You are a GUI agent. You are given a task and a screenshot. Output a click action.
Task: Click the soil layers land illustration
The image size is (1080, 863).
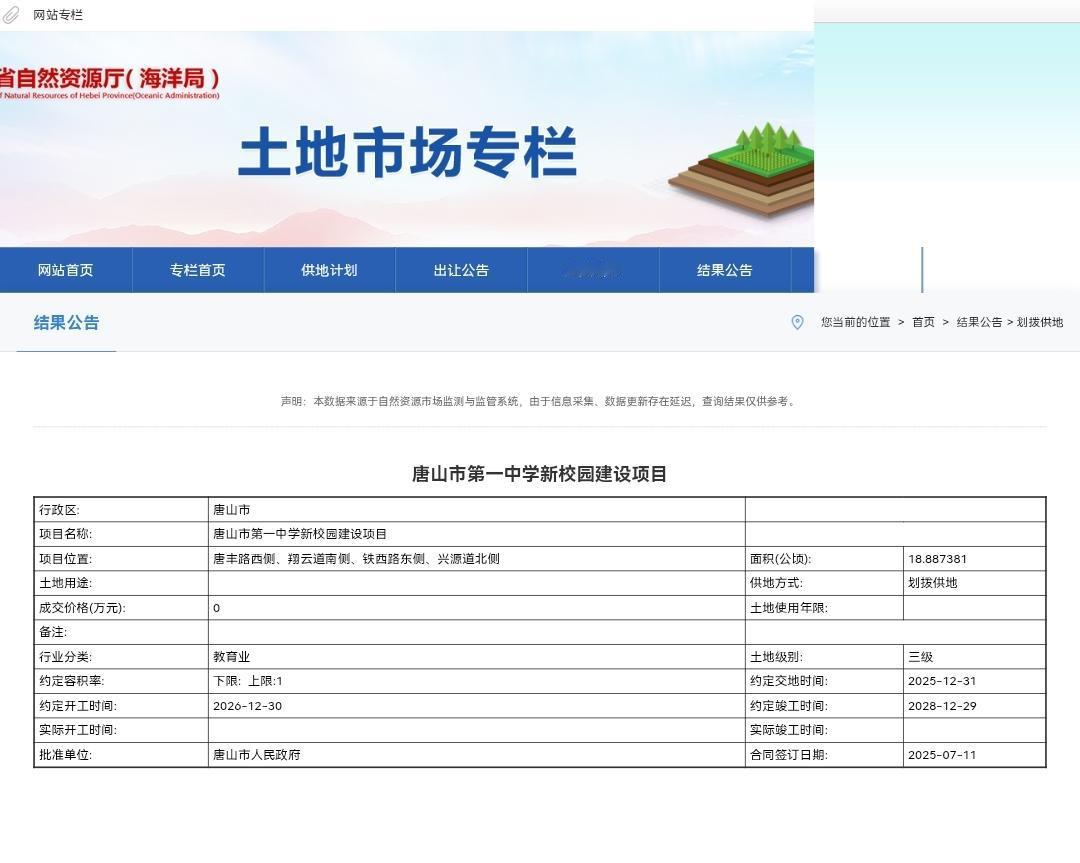tap(742, 169)
